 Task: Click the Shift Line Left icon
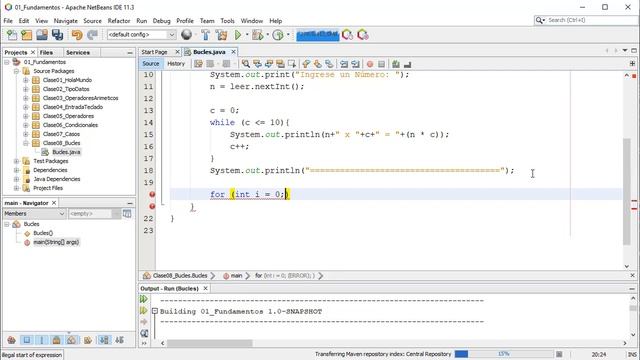click(x=344, y=64)
